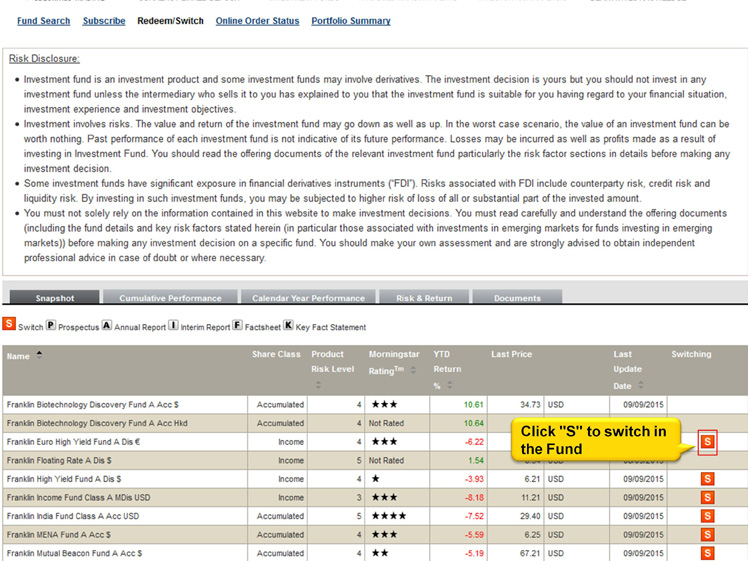Select Redeem/Switch in the top navigation
This screenshot has height=561, width=748.
pos(170,21)
